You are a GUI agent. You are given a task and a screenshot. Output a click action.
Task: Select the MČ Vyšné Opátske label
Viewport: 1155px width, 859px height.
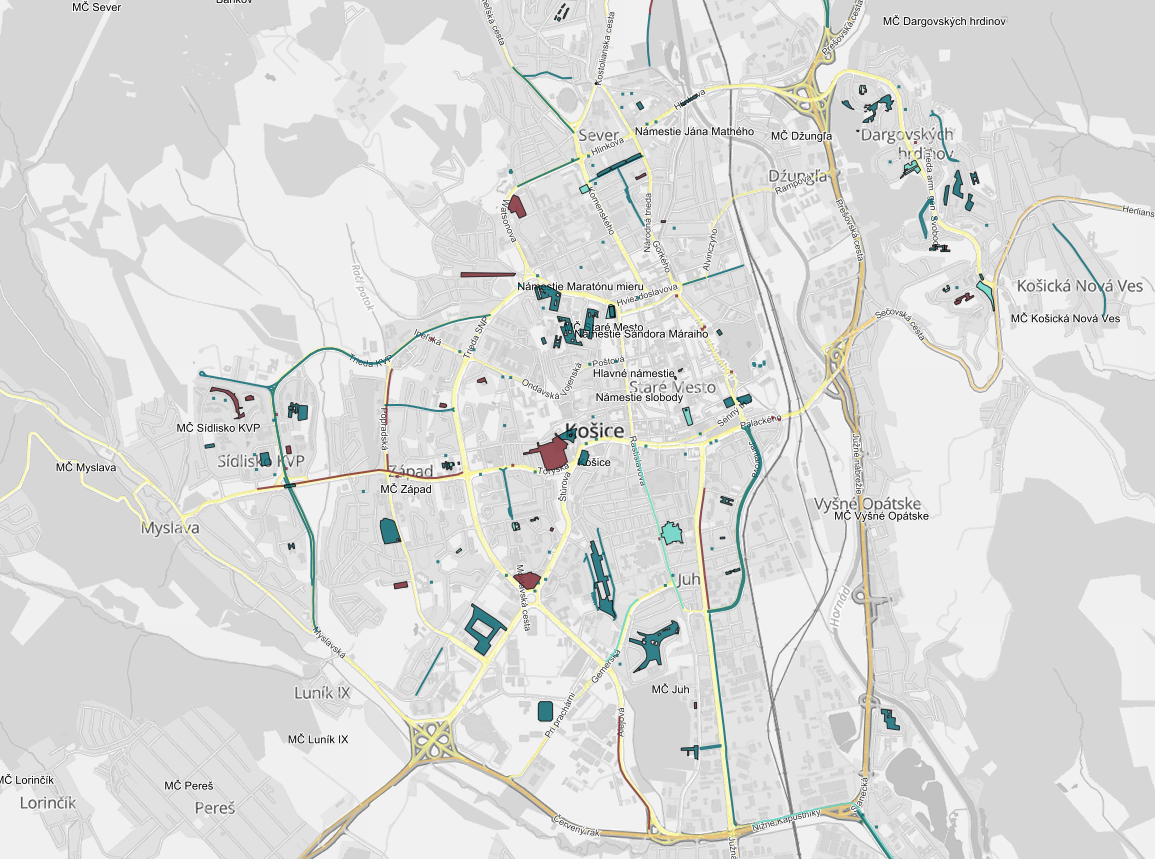tap(881, 516)
